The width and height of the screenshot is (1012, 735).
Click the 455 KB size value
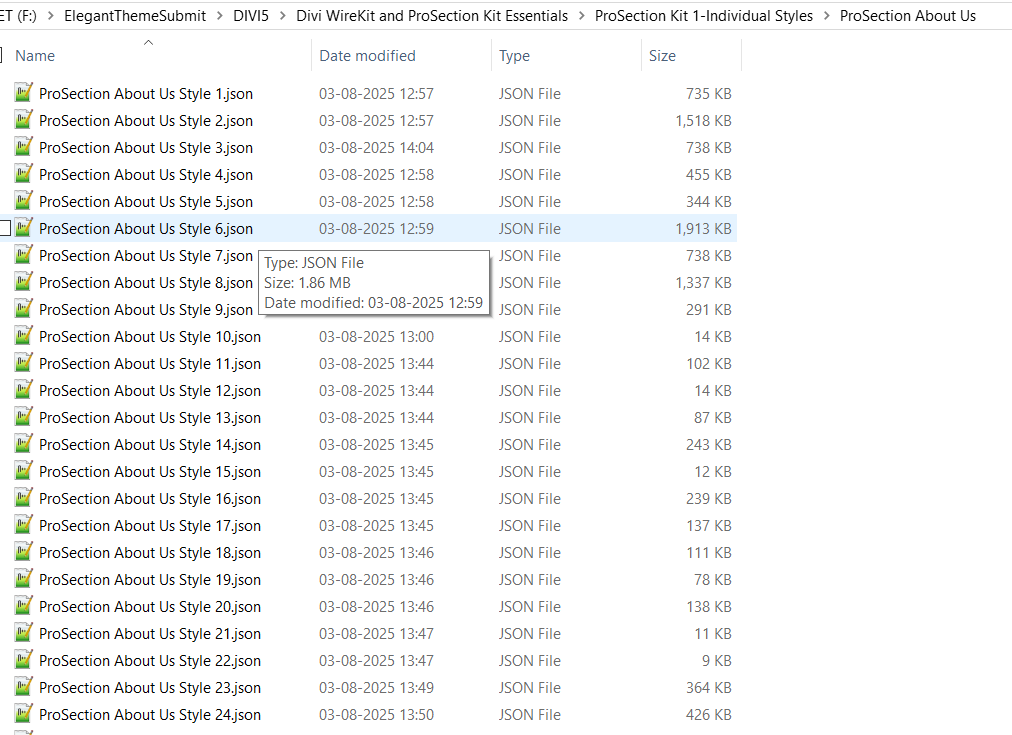pos(709,175)
